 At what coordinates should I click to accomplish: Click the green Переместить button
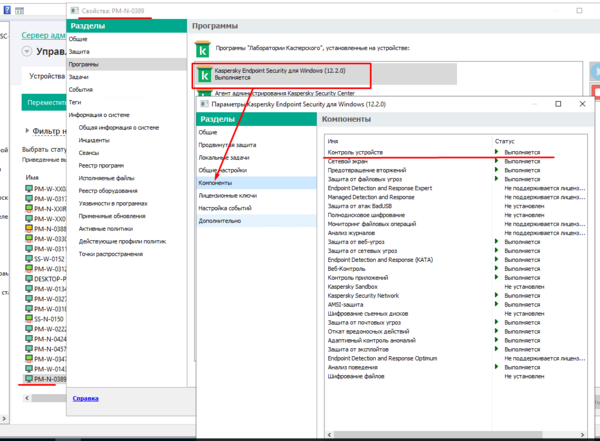pyautogui.click(x=44, y=102)
